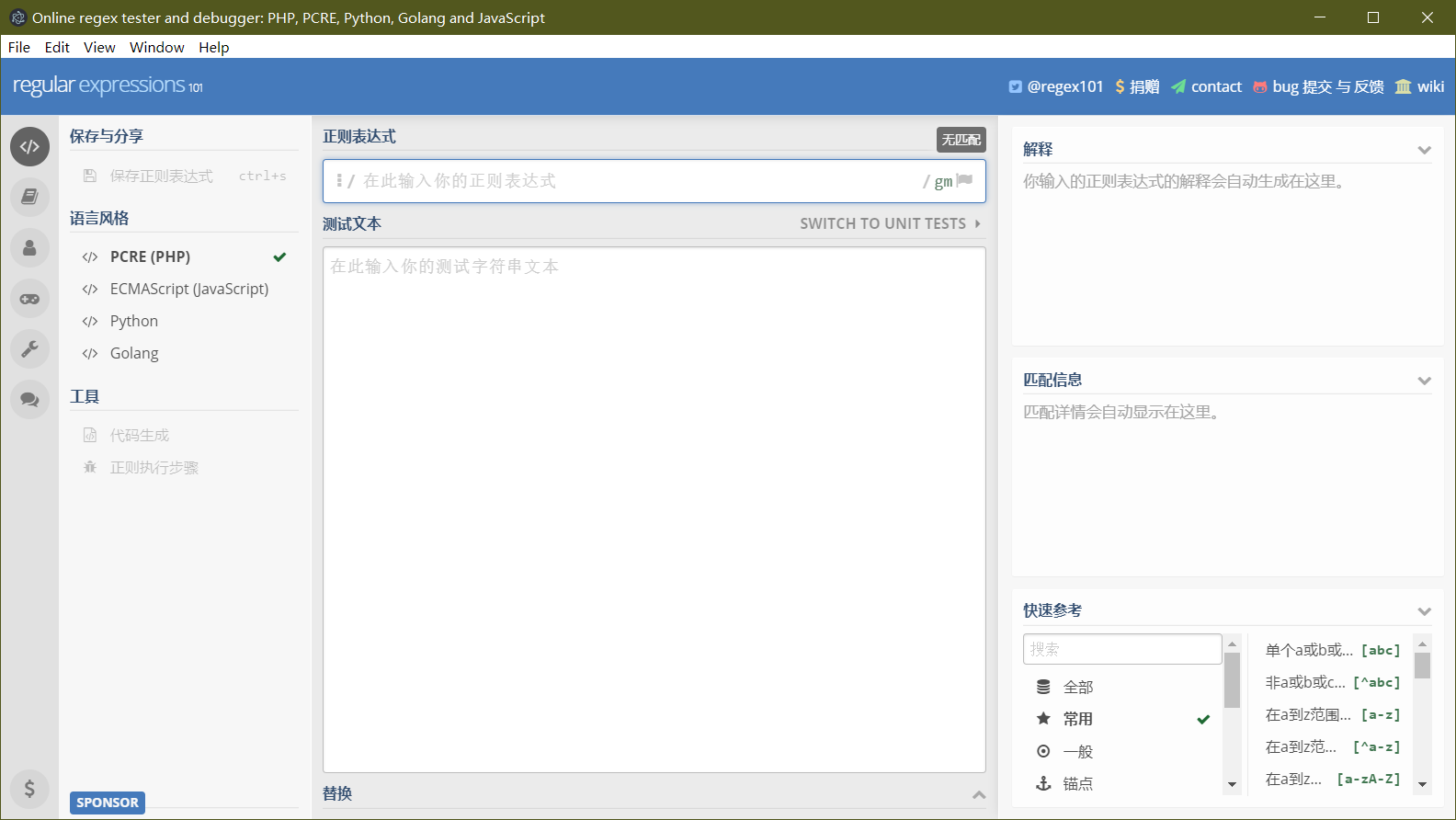
Task: Open settings via the wrench icon
Action: pyautogui.click(x=29, y=348)
